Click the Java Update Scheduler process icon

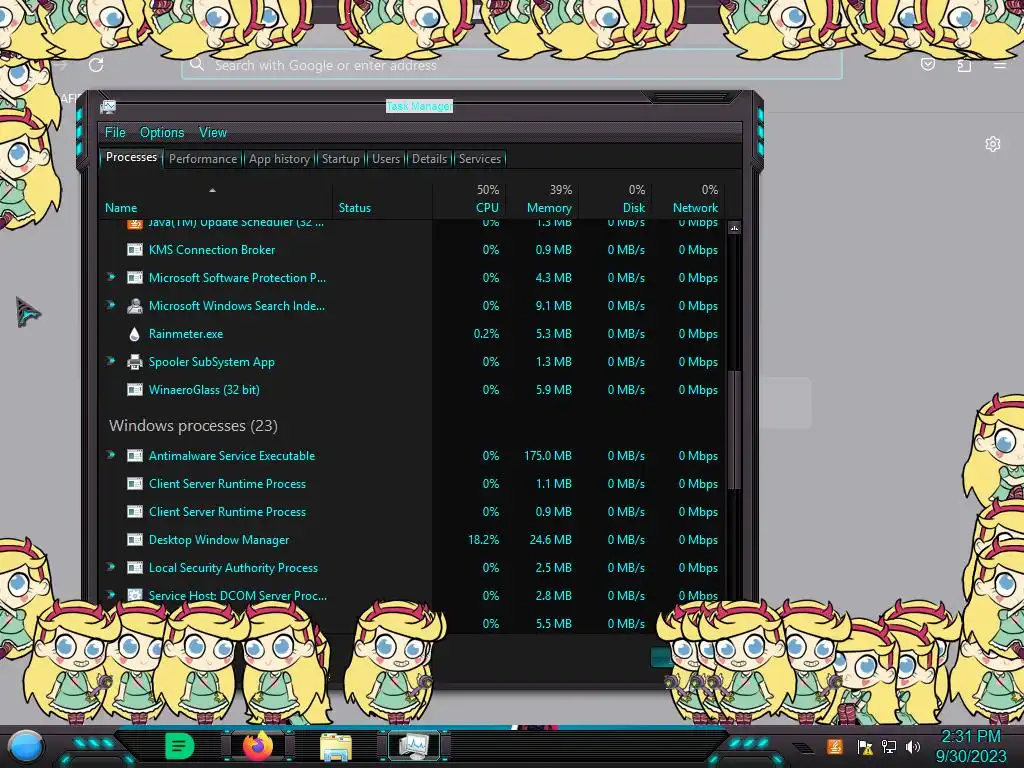pyautogui.click(x=135, y=223)
